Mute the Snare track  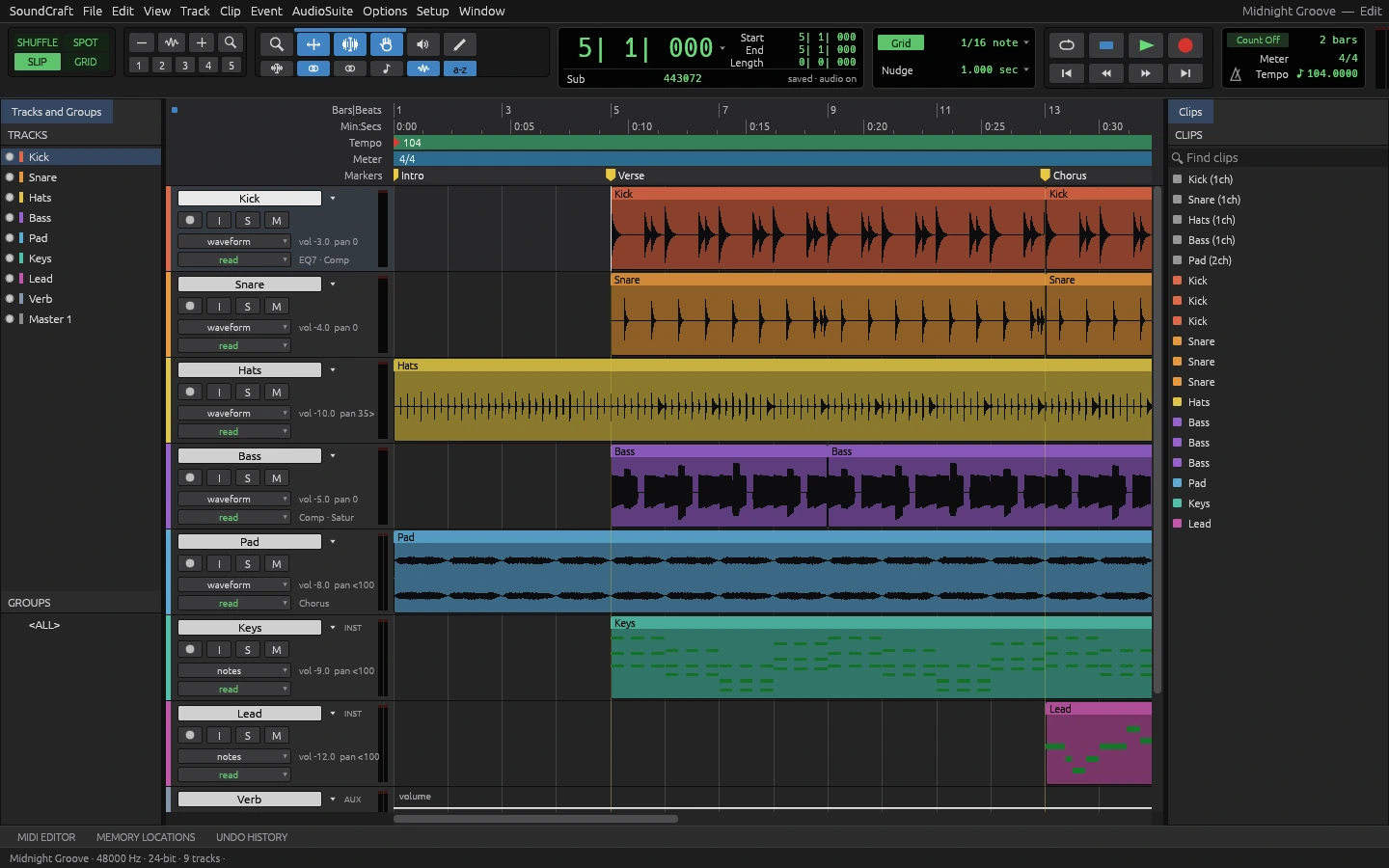(x=277, y=307)
